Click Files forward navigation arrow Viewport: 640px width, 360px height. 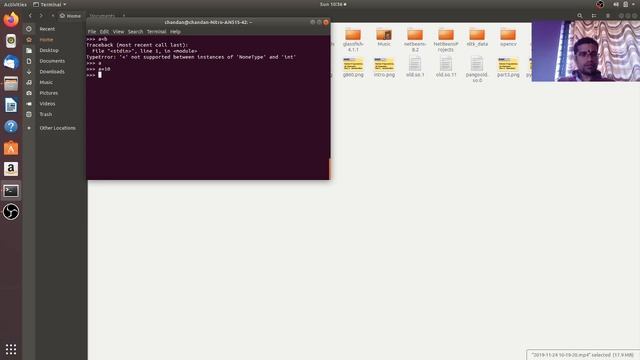pyautogui.click(x=41, y=16)
